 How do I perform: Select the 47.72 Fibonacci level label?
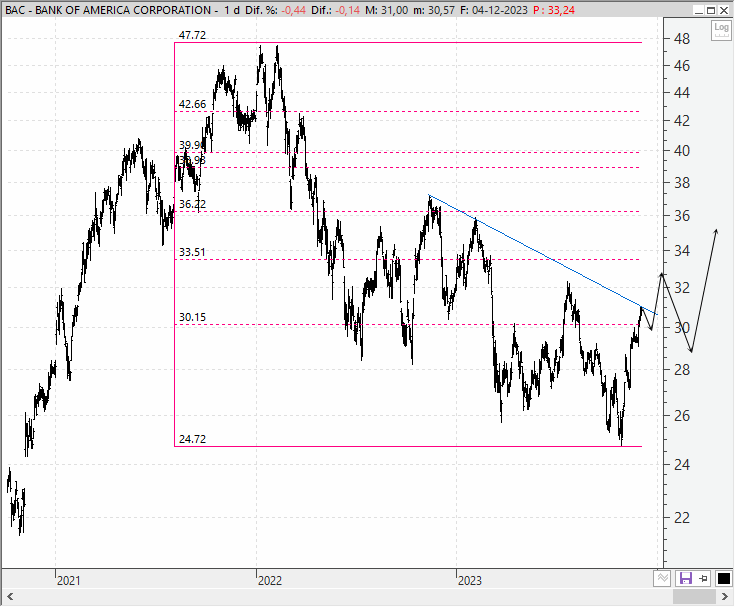click(192, 35)
